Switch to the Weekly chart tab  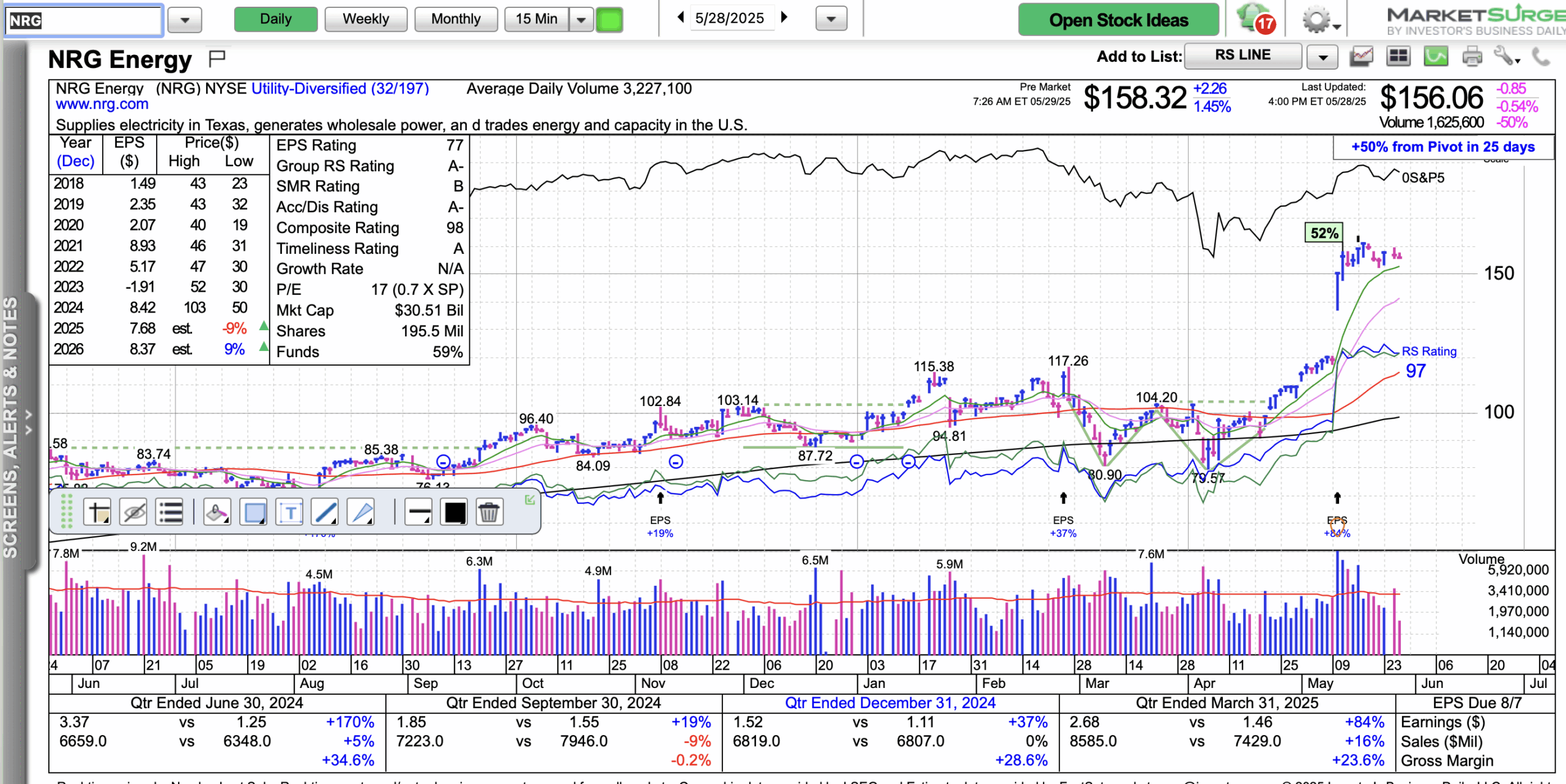tap(365, 19)
